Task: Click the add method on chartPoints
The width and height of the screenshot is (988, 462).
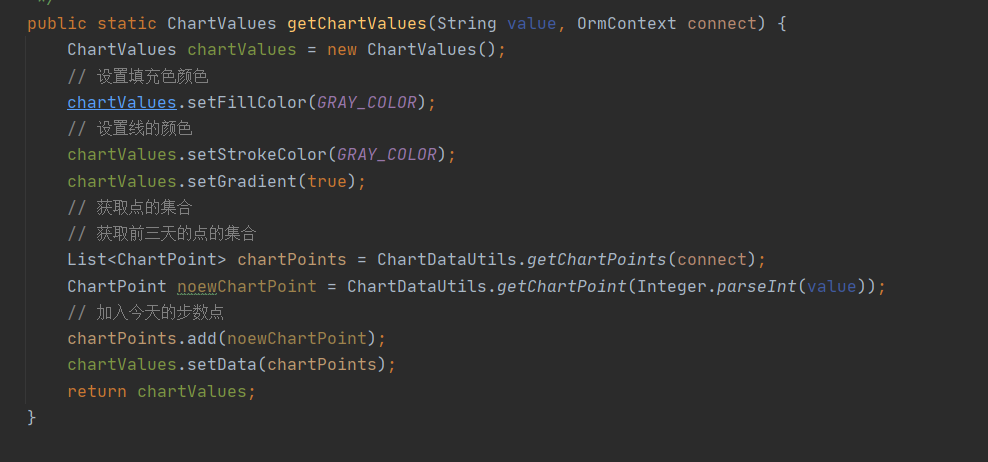Action: [201, 338]
